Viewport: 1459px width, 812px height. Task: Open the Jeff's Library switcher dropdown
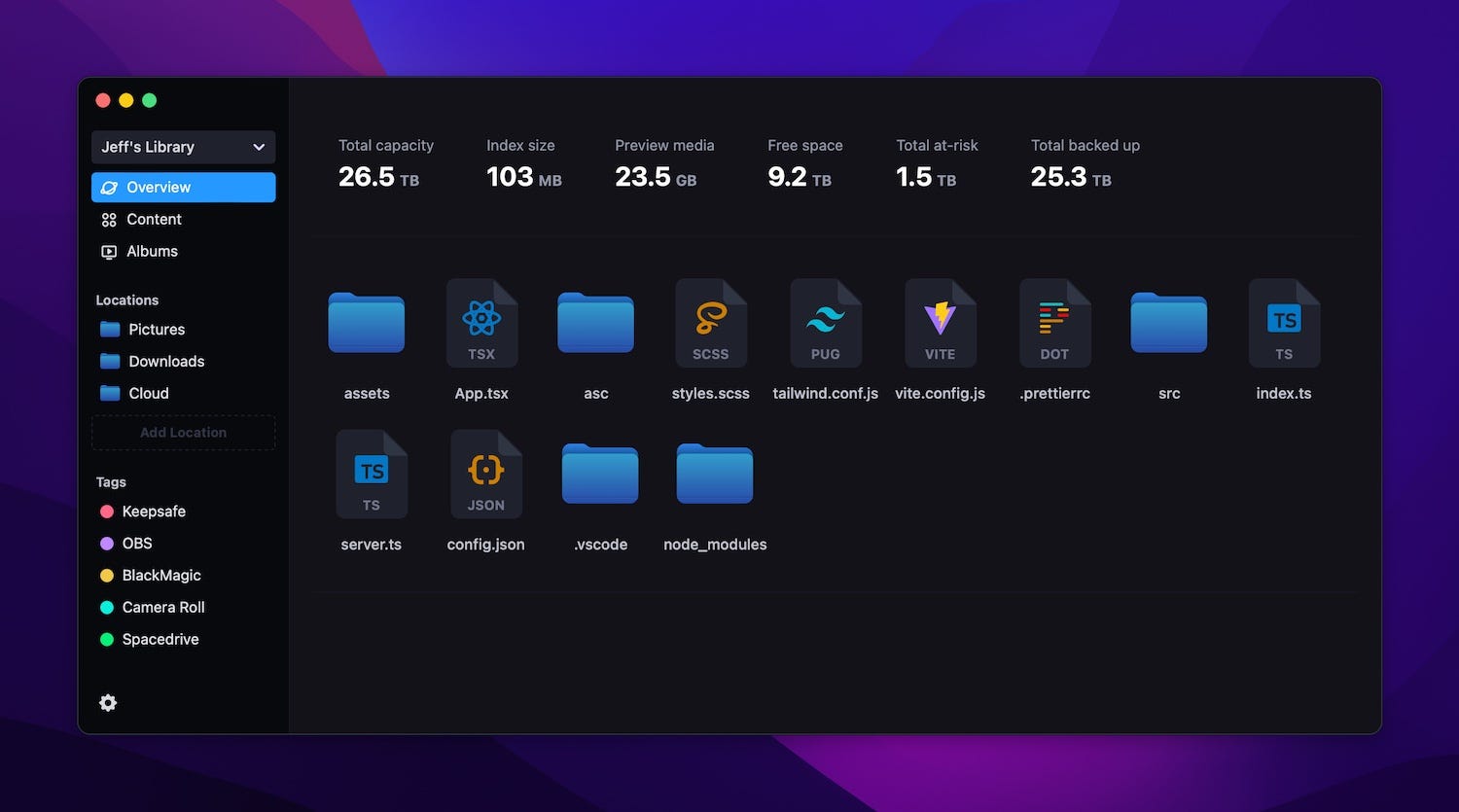(x=183, y=147)
